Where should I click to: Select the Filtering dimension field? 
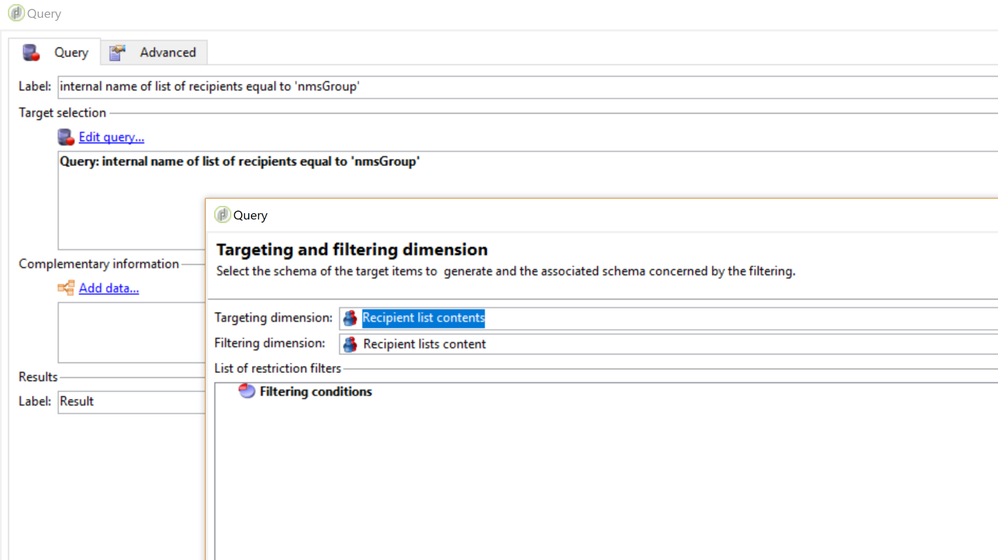(660, 344)
